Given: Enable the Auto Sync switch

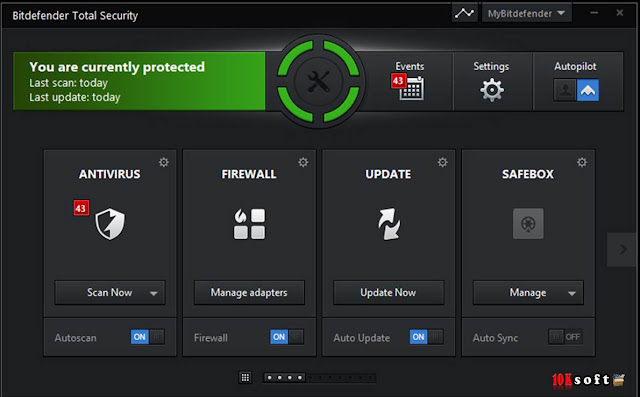Looking at the screenshot, I should (x=566, y=337).
